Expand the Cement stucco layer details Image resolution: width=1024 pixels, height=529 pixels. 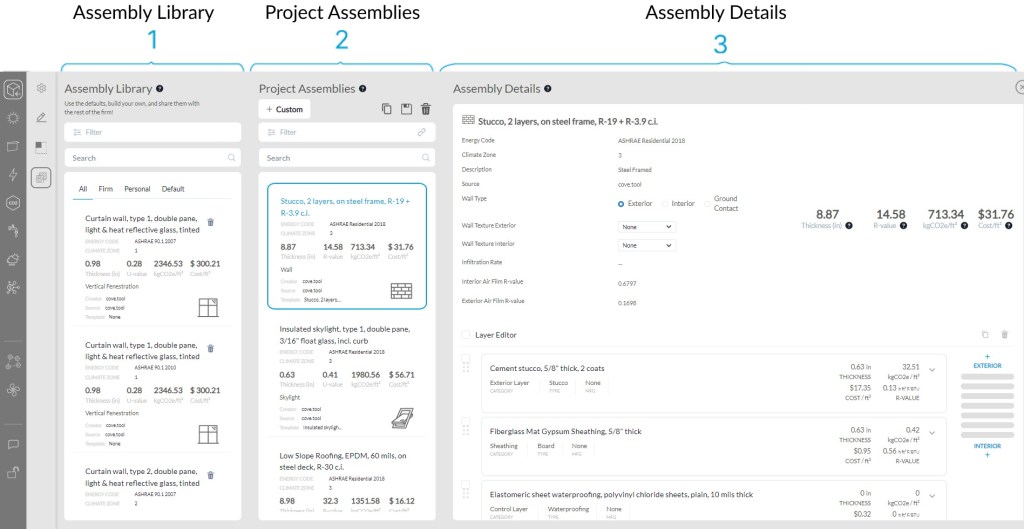coord(932,369)
